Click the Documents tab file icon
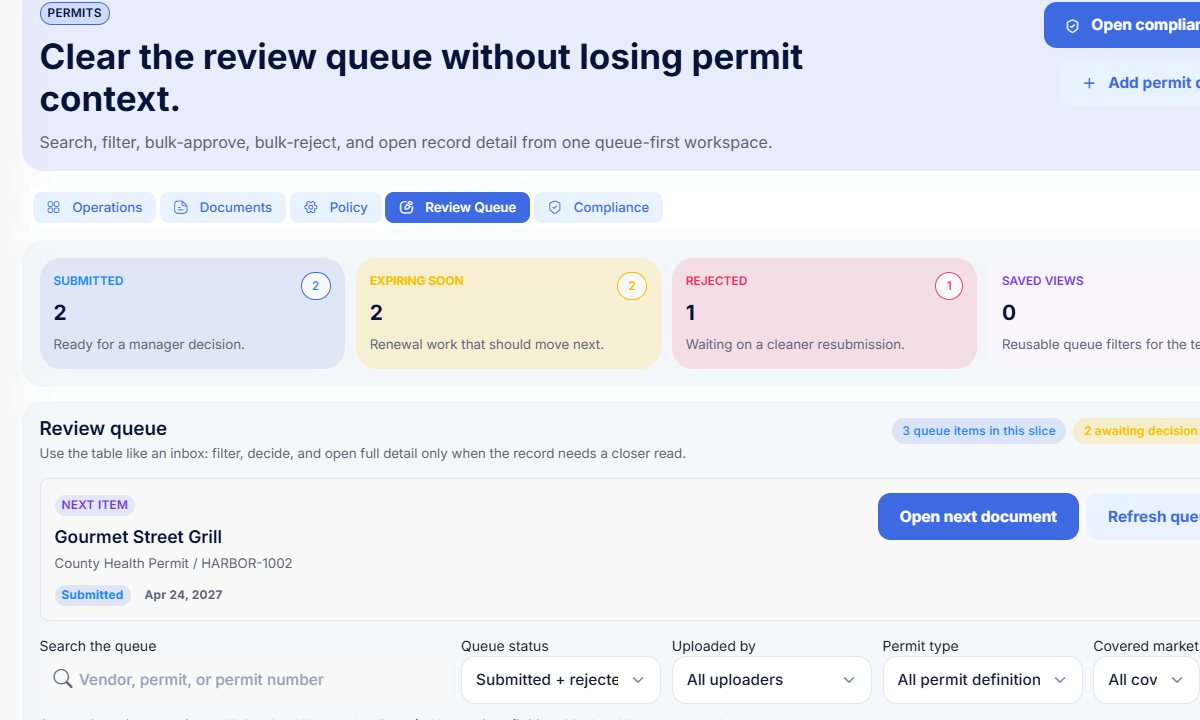Image resolution: width=1200 pixels, height=720 pixels. pyautogui.click(x=181, y=208)
